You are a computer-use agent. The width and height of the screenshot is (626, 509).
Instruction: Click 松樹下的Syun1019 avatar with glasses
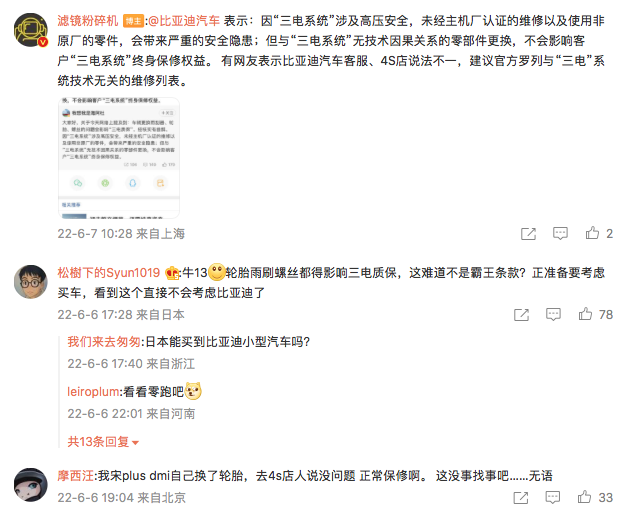31,282
